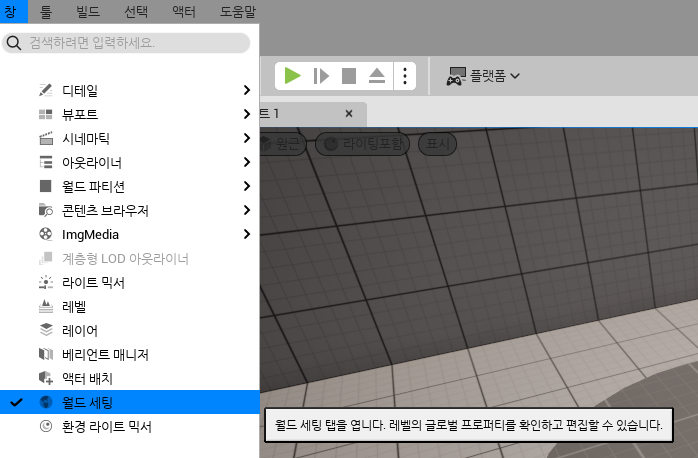Open the 툴 menu
The image size is (698, 458).
coord(46,11)
